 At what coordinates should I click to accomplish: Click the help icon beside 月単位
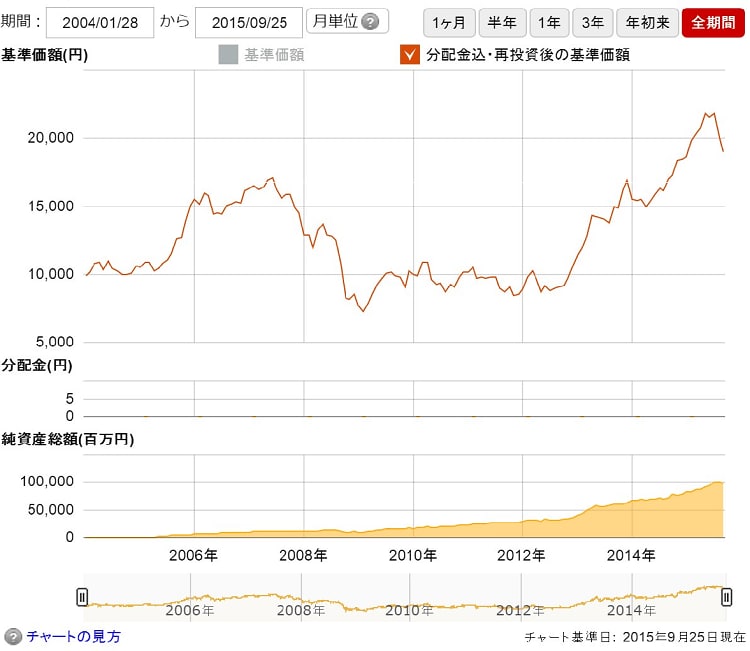pos(371,22)
